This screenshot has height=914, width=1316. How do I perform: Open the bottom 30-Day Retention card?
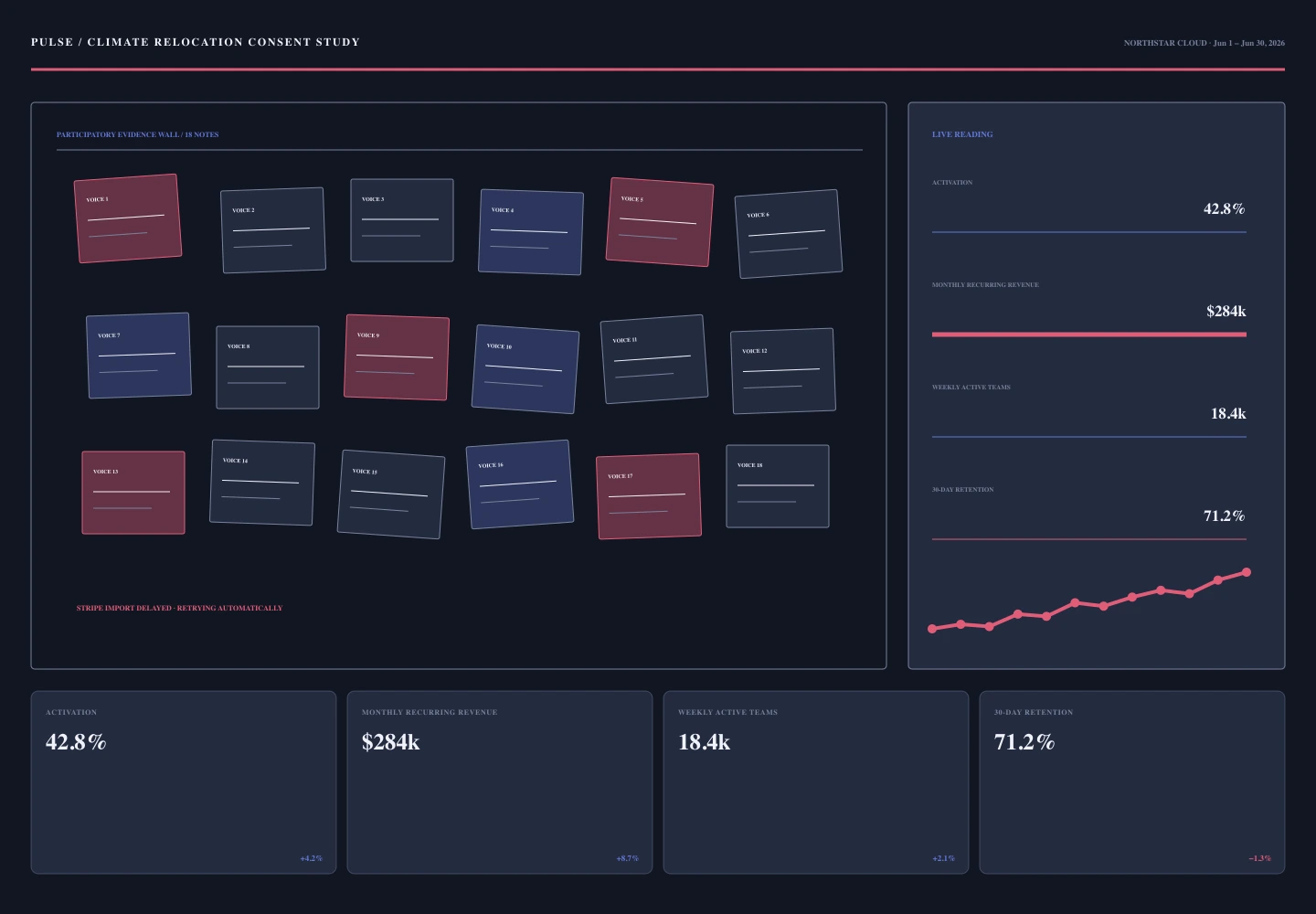[x=1132, y=782]
